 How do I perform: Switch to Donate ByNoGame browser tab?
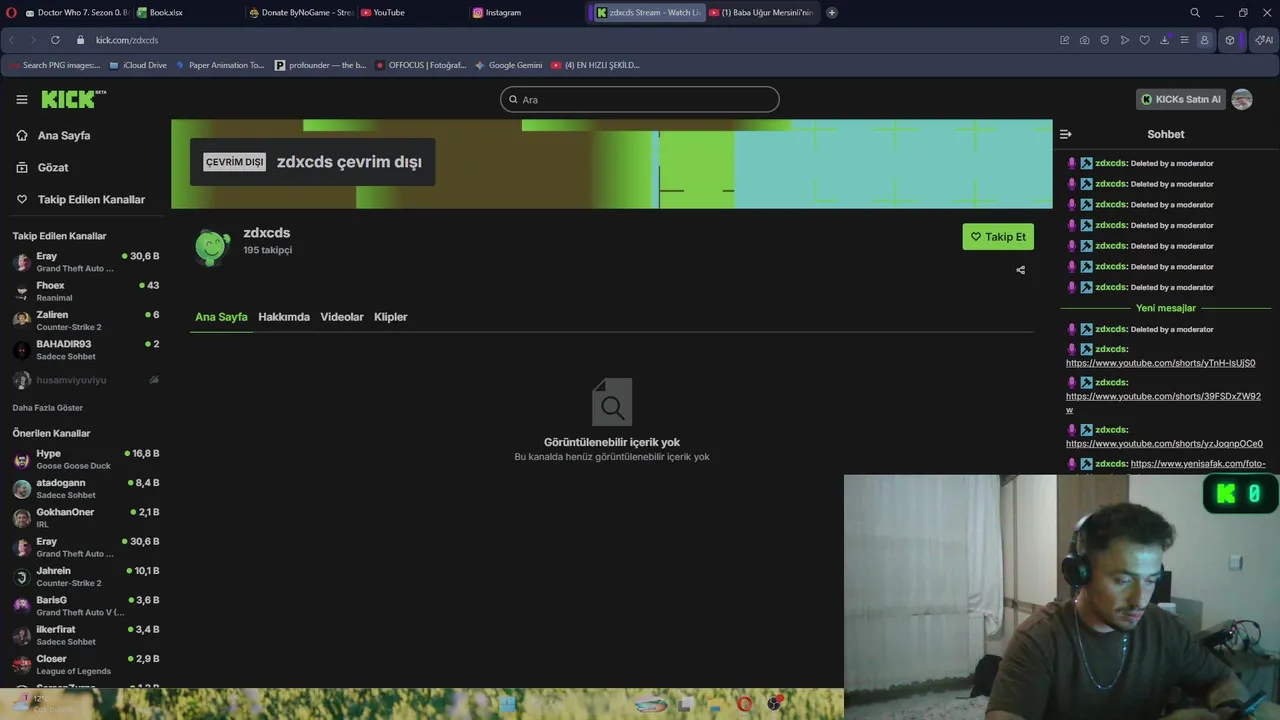pyautogui.click(x=301, y=13)
